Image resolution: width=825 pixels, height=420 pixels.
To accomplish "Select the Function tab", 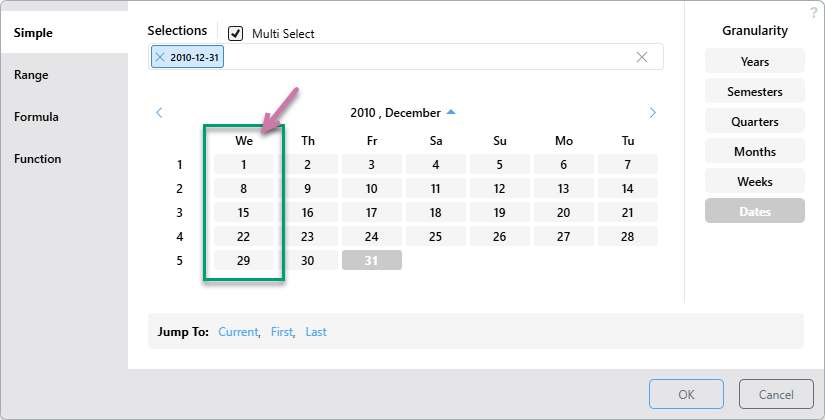I will [37, 159].
